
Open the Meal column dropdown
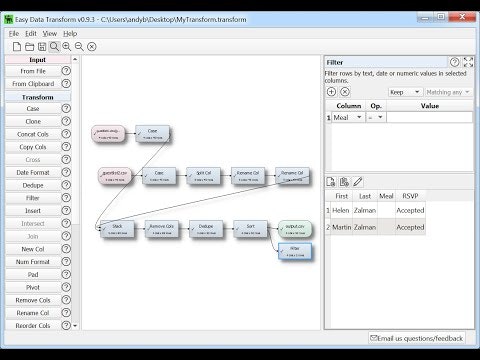coord(348,117)
